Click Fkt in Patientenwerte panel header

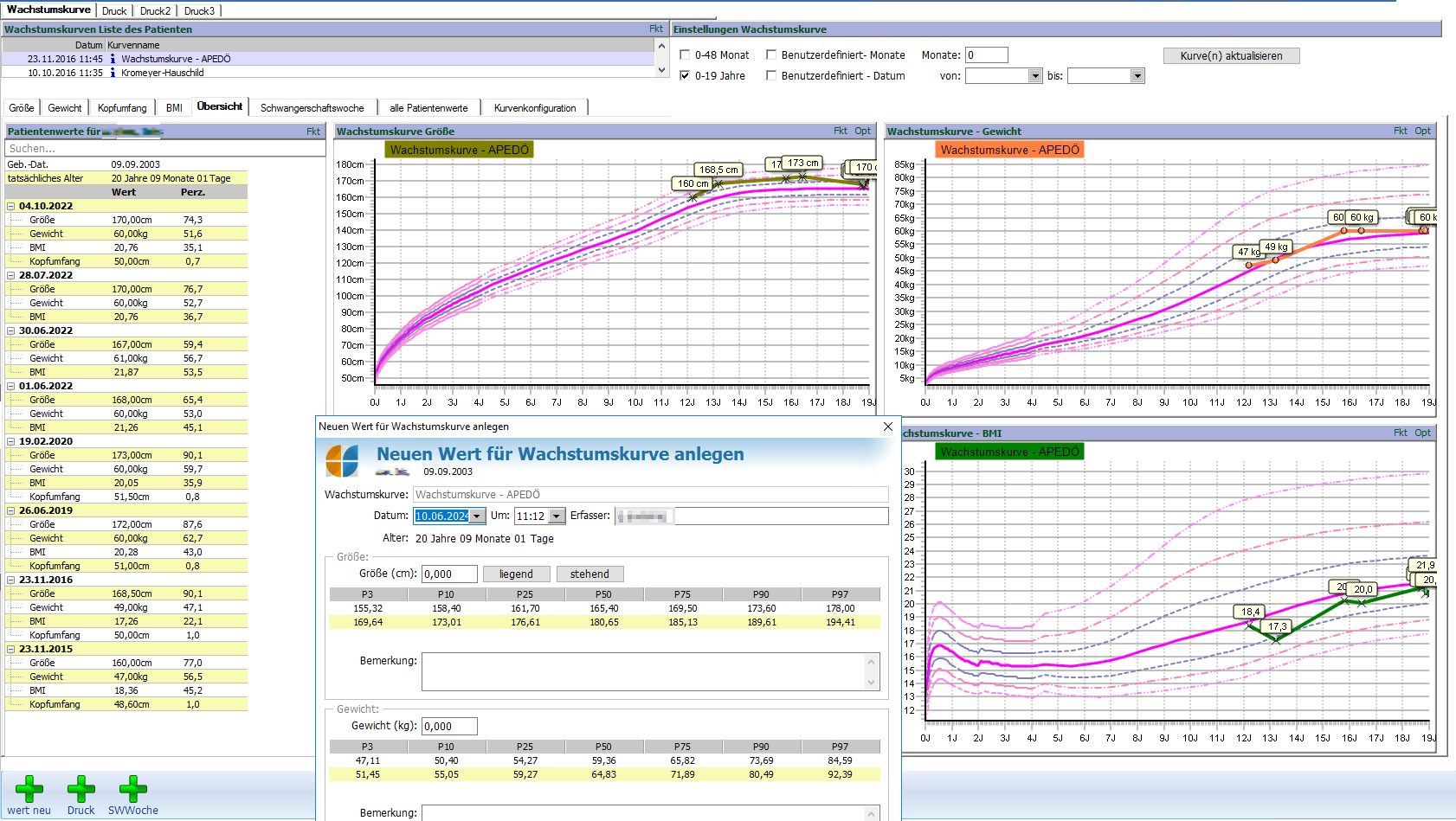click(313, 131)
